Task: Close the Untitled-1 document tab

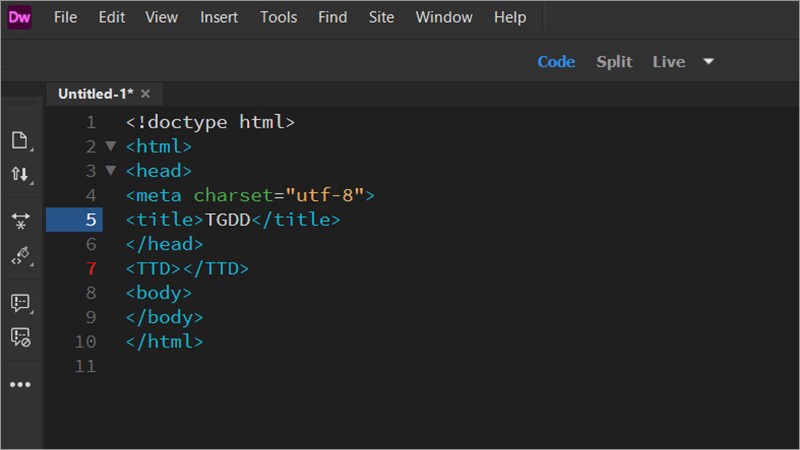Action: [145, 94]
